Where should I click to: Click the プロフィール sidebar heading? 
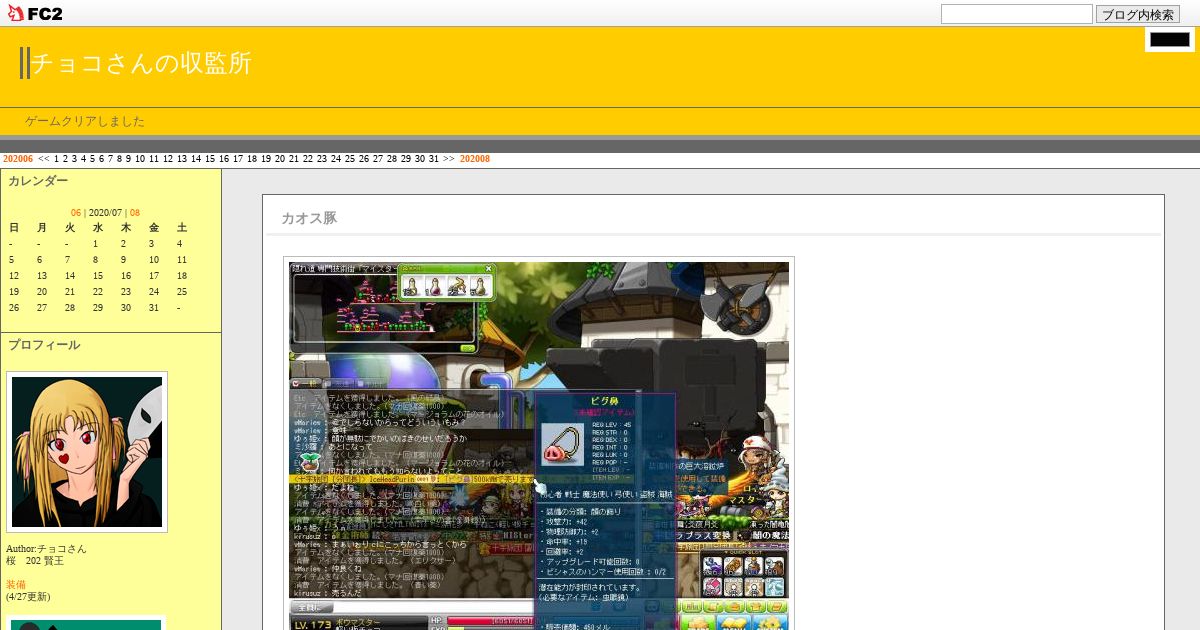point(44,345)
